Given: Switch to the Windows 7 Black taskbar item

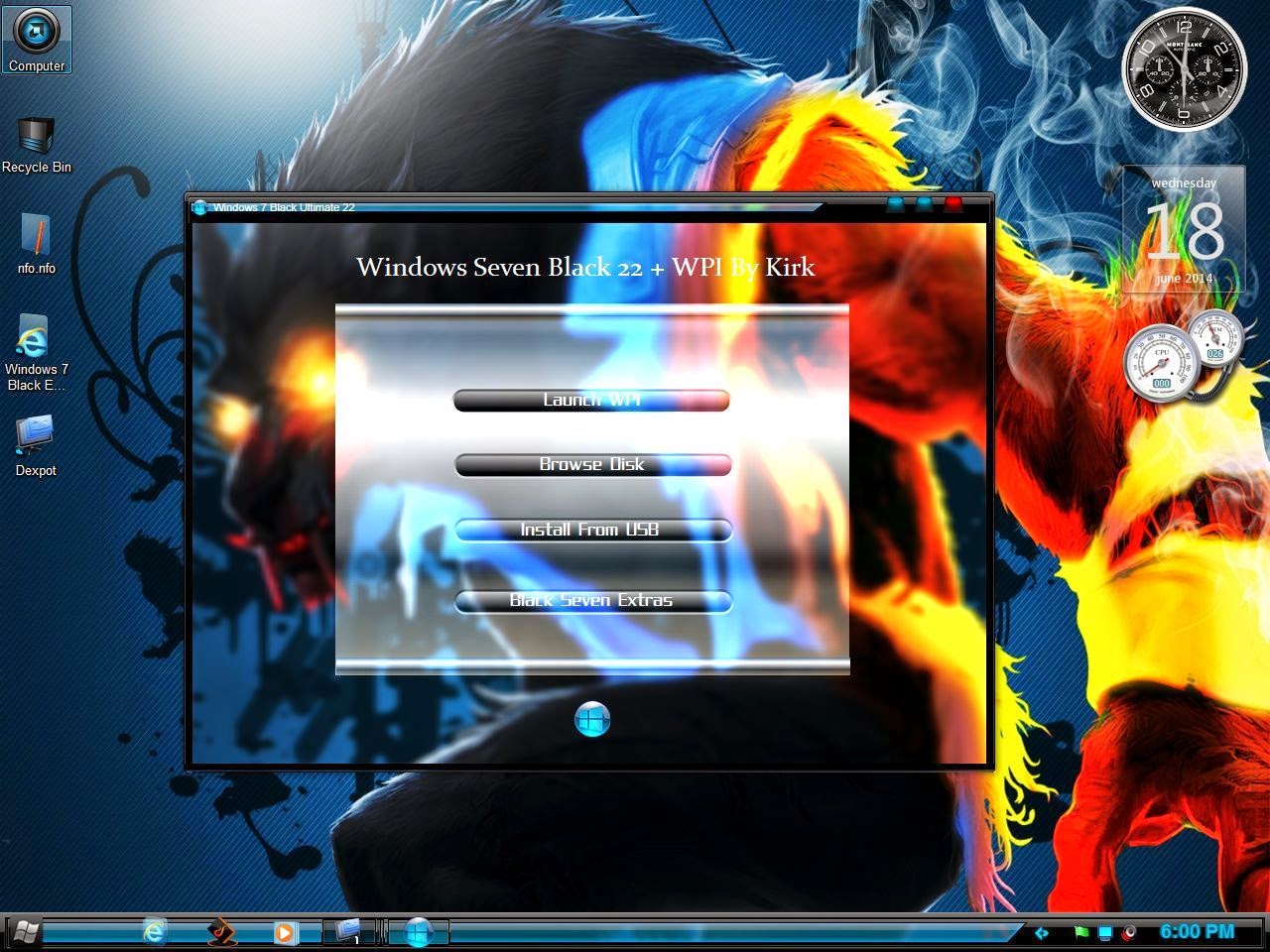Looking at the screenshot, I should click(x=418, y=932).
